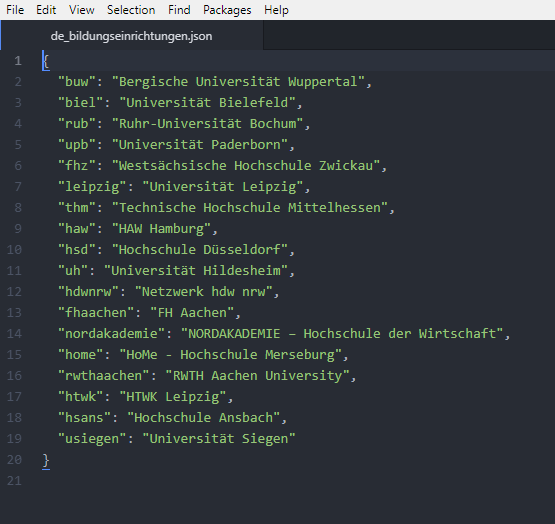Open the Packages menu
Image resolution: width=555 pixels, height=524 pixels.
coord(227,10)
